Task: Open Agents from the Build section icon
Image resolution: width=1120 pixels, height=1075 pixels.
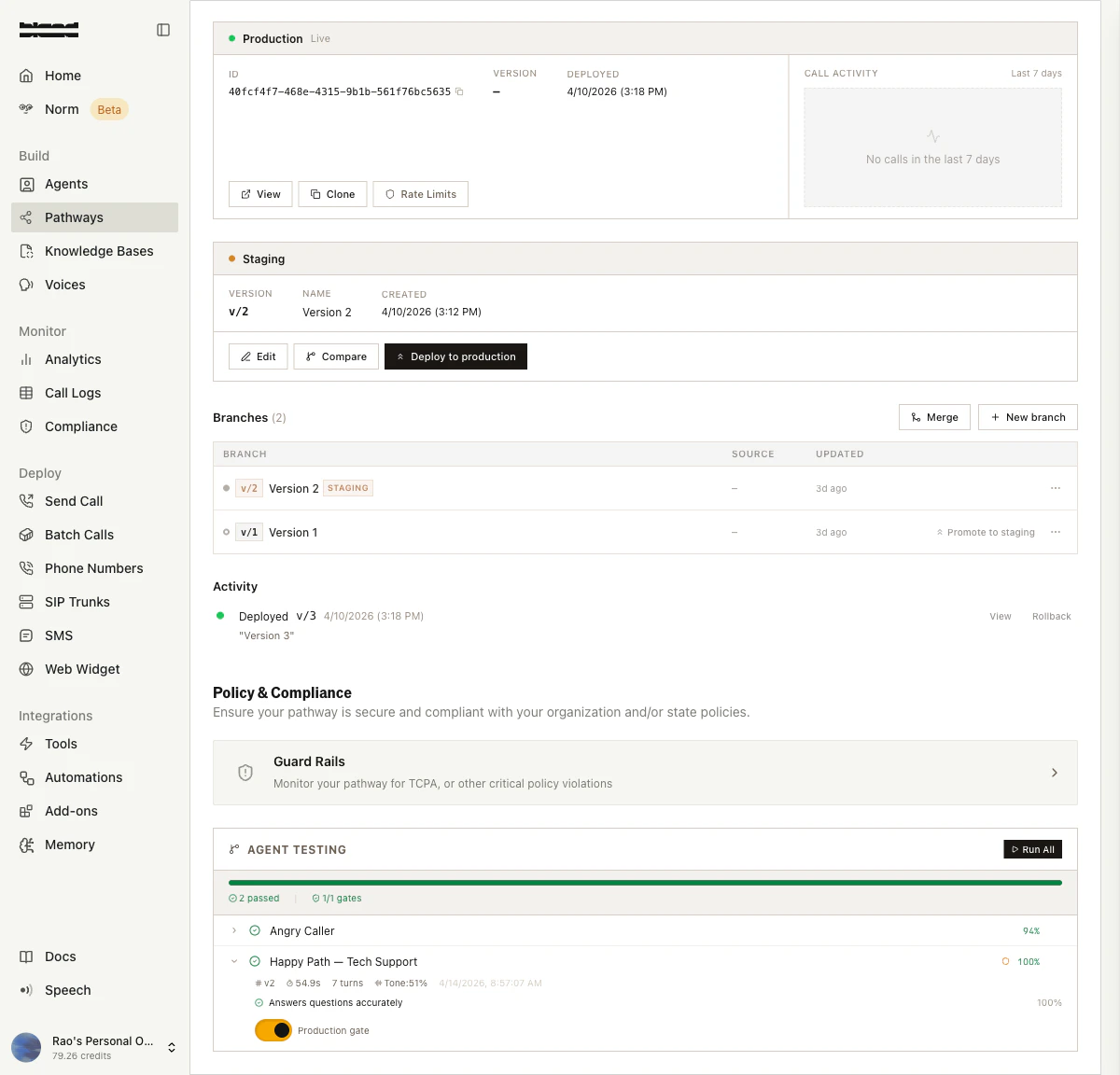Action: [x=26, y=184]
